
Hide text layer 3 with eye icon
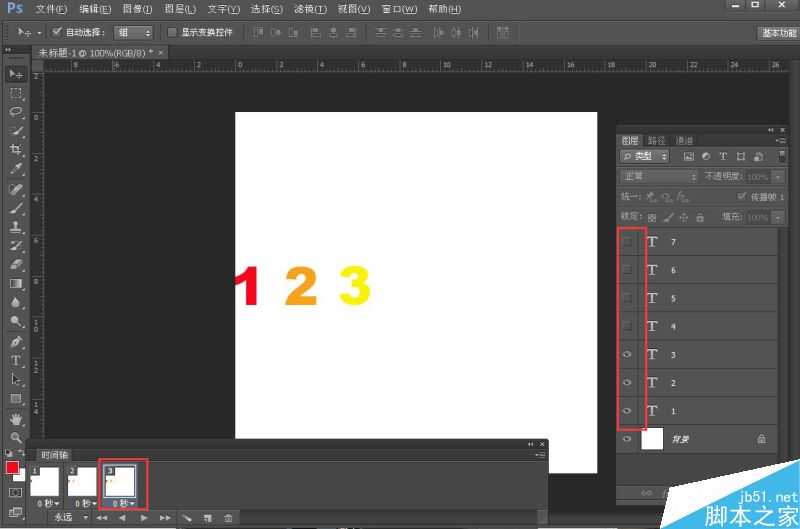click(628, 355)
